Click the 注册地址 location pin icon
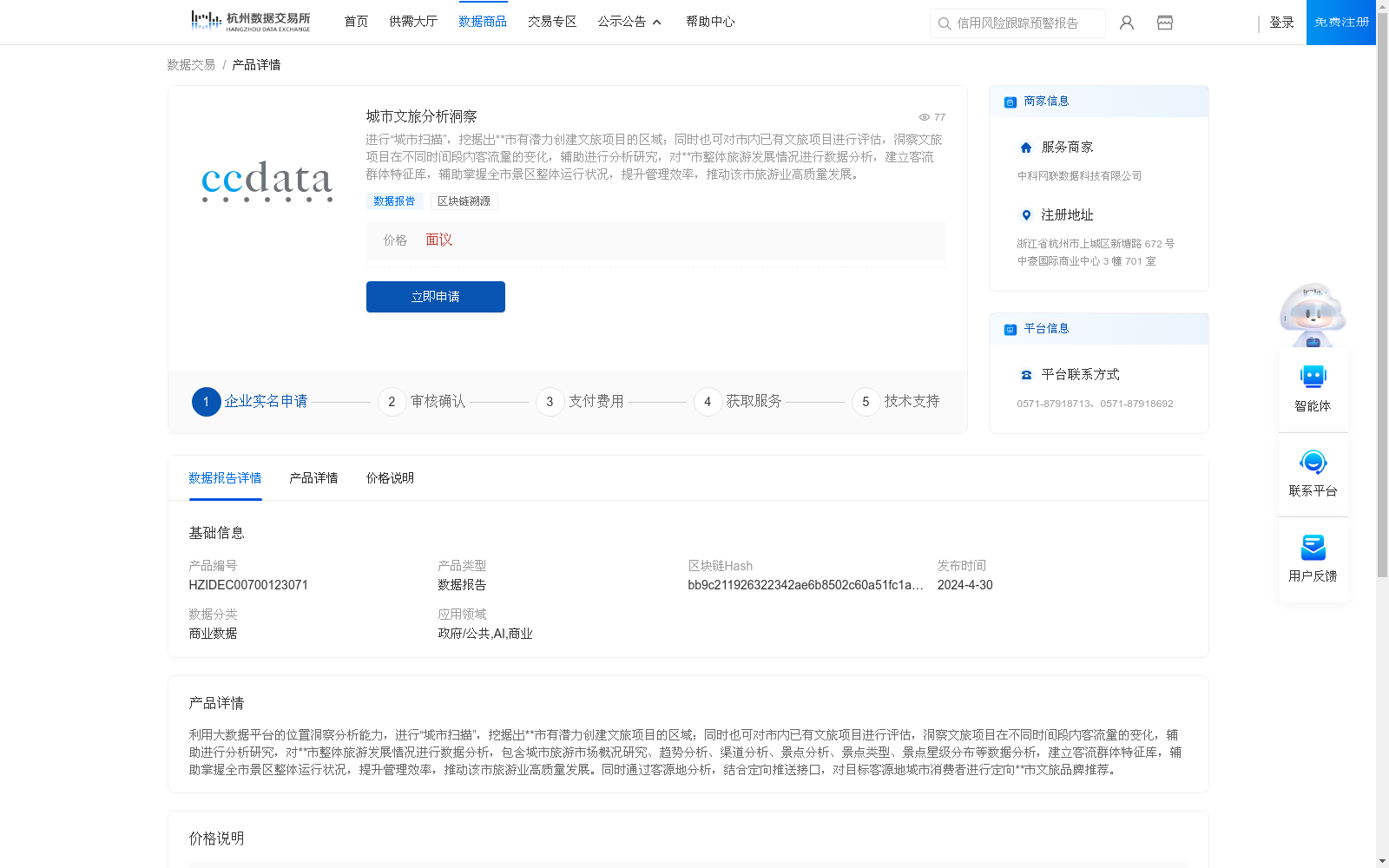Screen dimensions: 1389x868 [x=1026, y=215]
